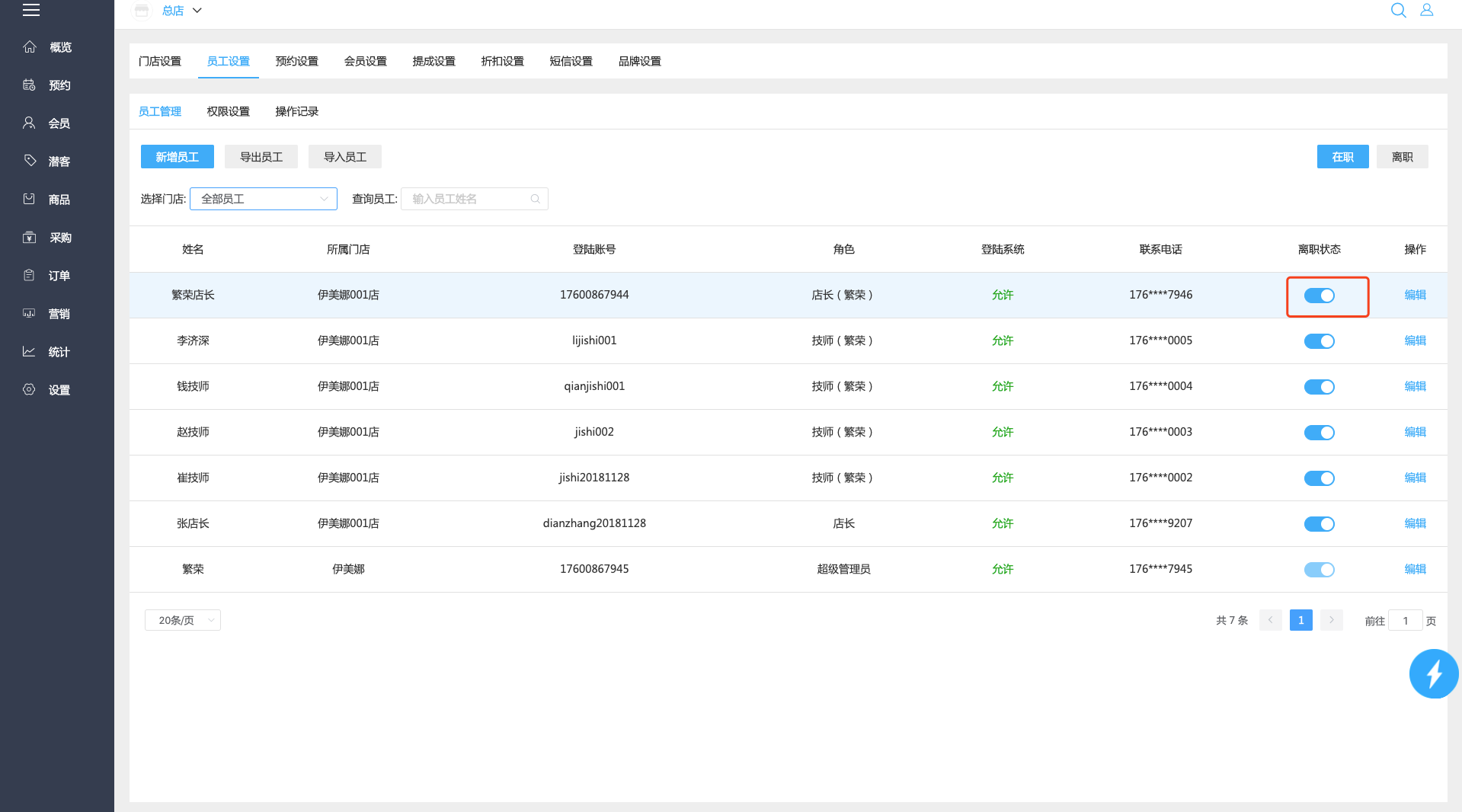Switch to the 短信设置 tab
This screenshot has width=1462, height=812.
[x=571, y=61]
